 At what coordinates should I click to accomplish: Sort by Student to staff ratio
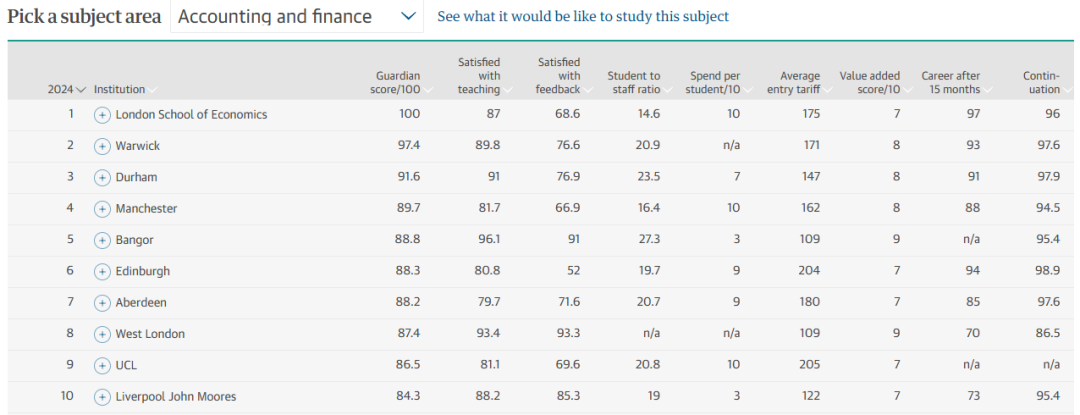tap(634, 83)
